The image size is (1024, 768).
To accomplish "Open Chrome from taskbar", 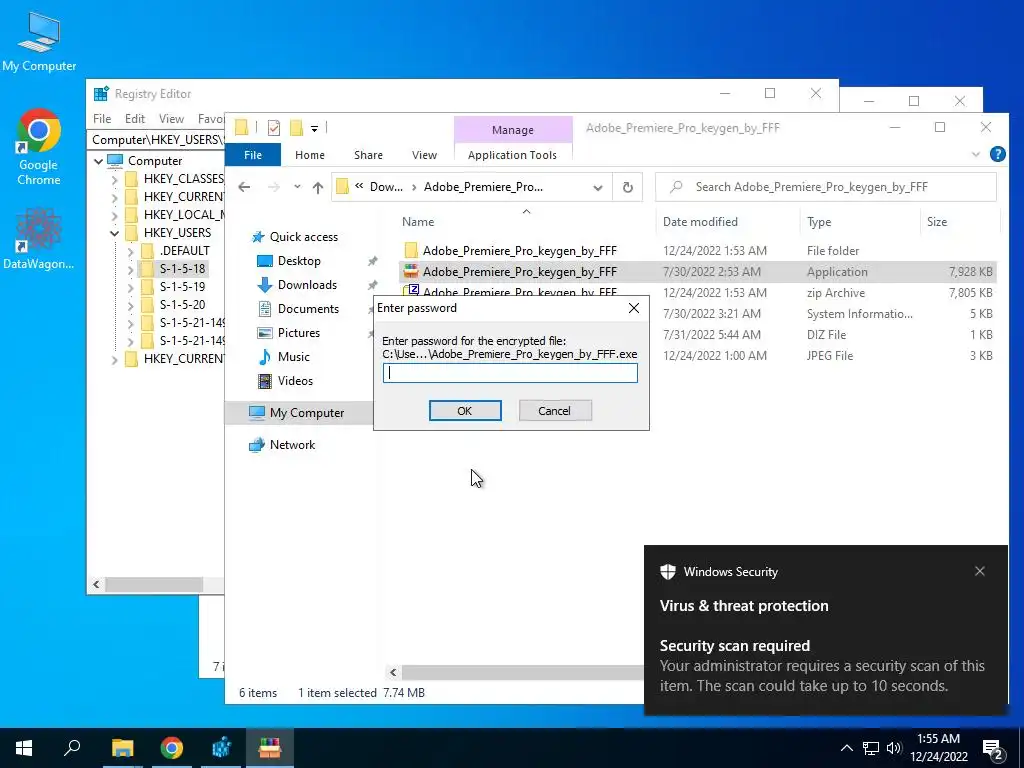I will (172, 748).
